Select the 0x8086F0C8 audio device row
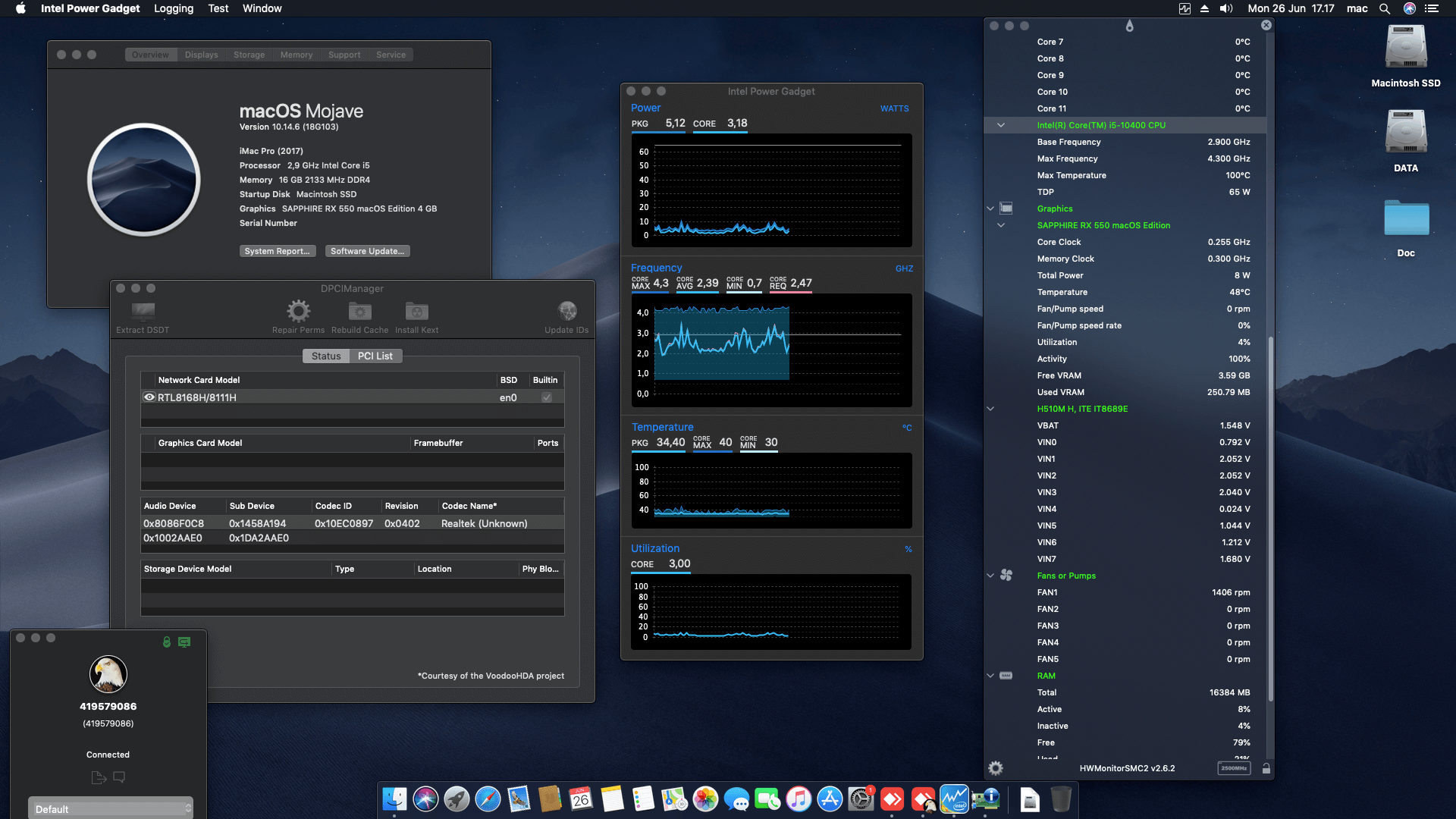Image resolution: width=1456 pixels, height=819 pixels. [352, 523]
